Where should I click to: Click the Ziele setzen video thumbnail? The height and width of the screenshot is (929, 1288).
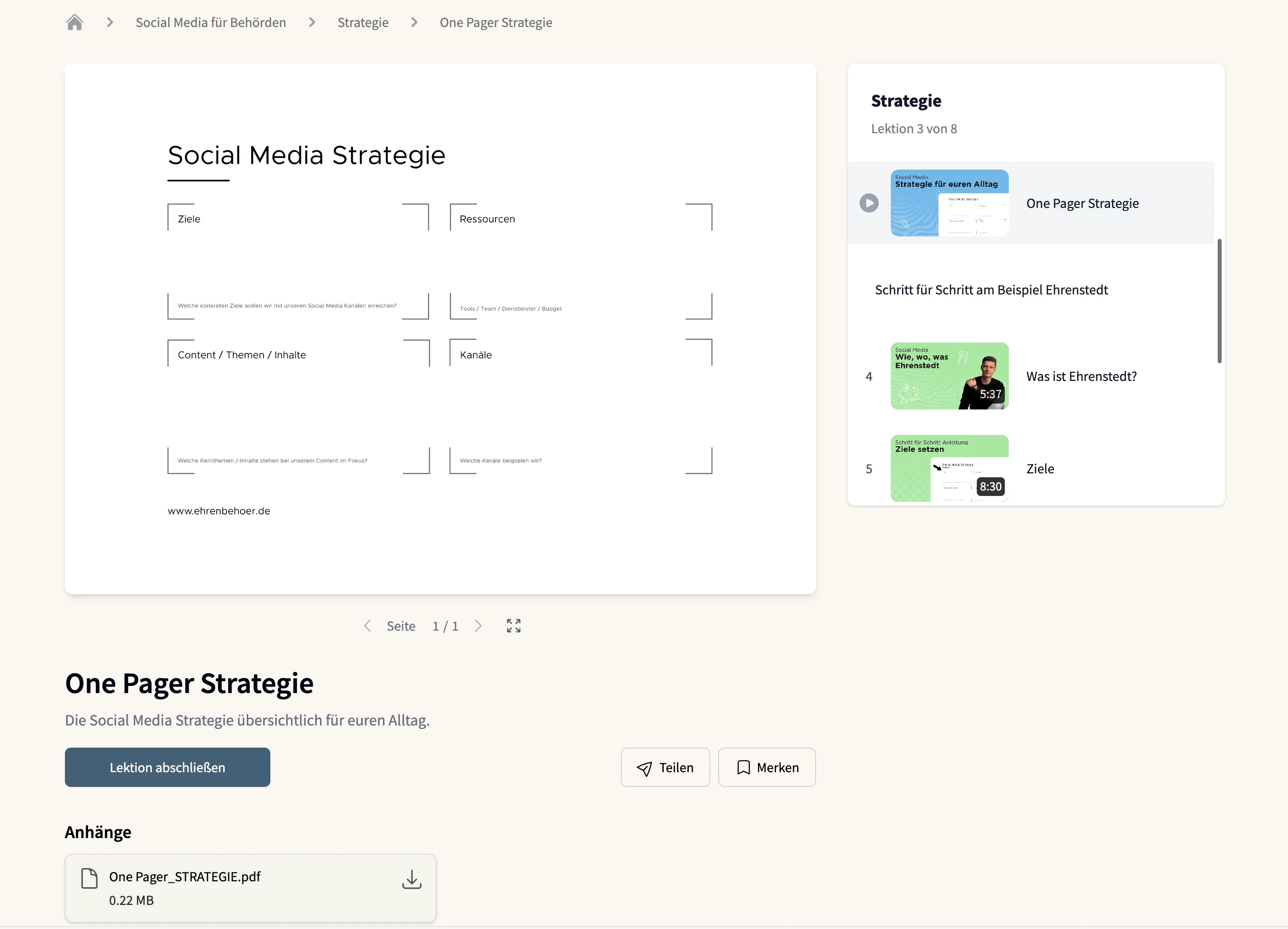949,468
